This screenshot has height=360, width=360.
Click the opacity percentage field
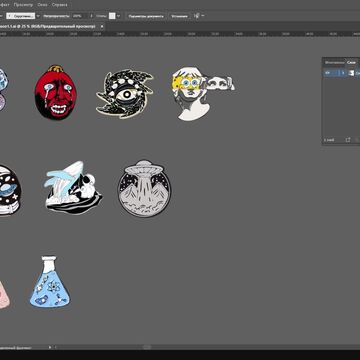coord(79,16)
